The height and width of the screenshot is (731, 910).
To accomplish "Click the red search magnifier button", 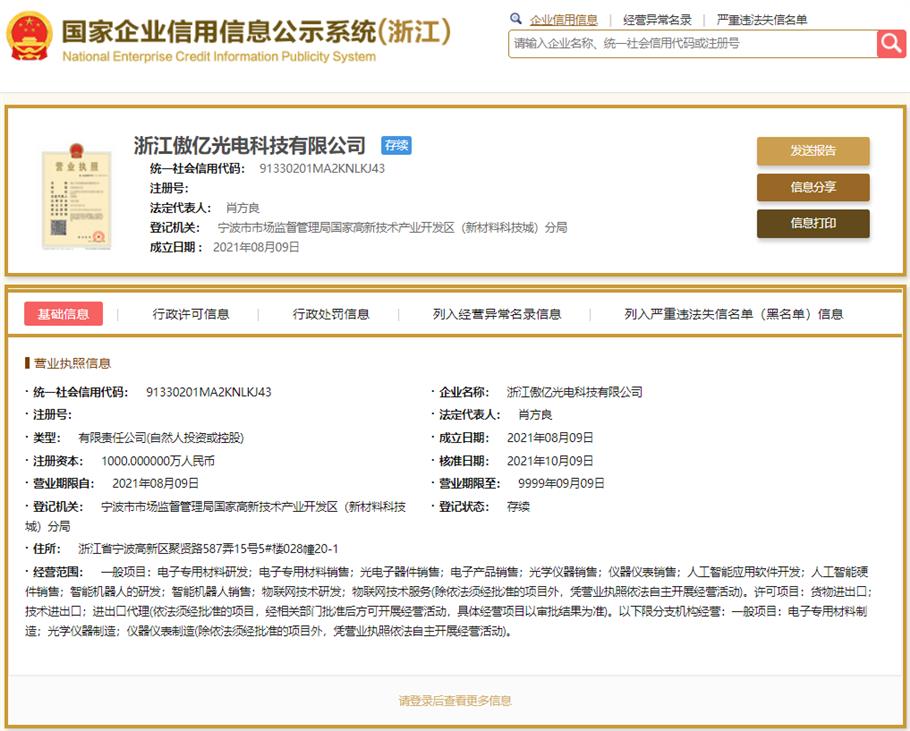I will tap(891, 44).
